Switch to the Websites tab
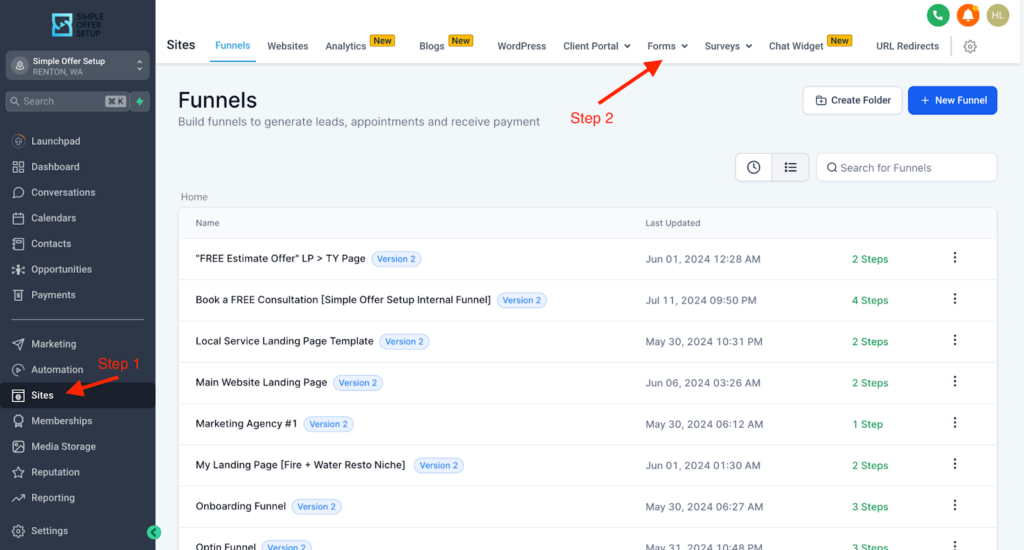Image resolution: width=1024 pixels, height=550 pixels. point(287,46)
